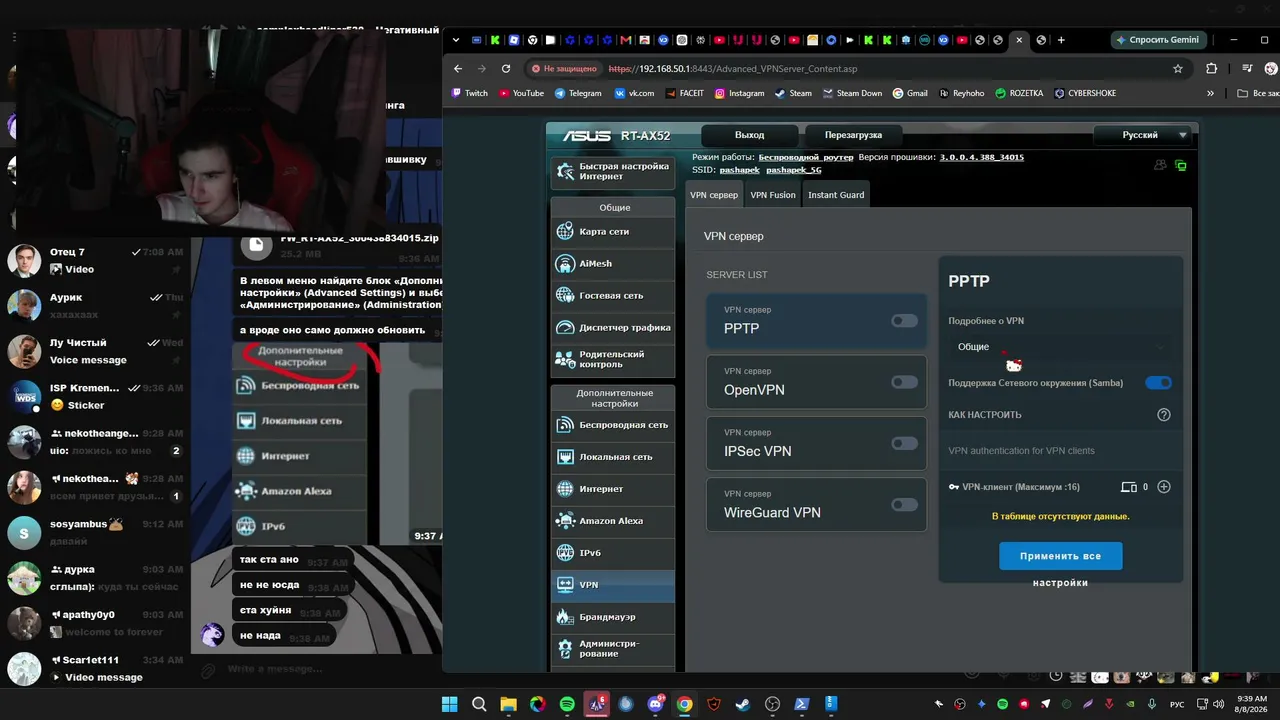Open the Telegram bookmark
This screenshot has width=1280, height=720.
[x=578, y=93]
